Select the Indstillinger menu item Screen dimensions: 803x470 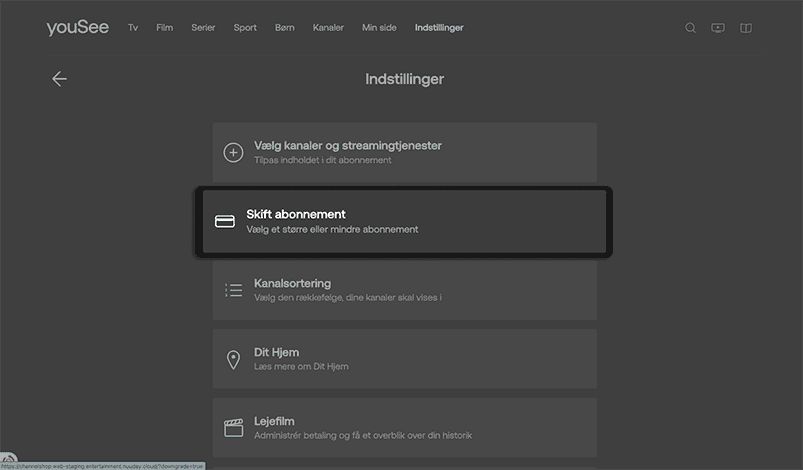coord(439,28)
